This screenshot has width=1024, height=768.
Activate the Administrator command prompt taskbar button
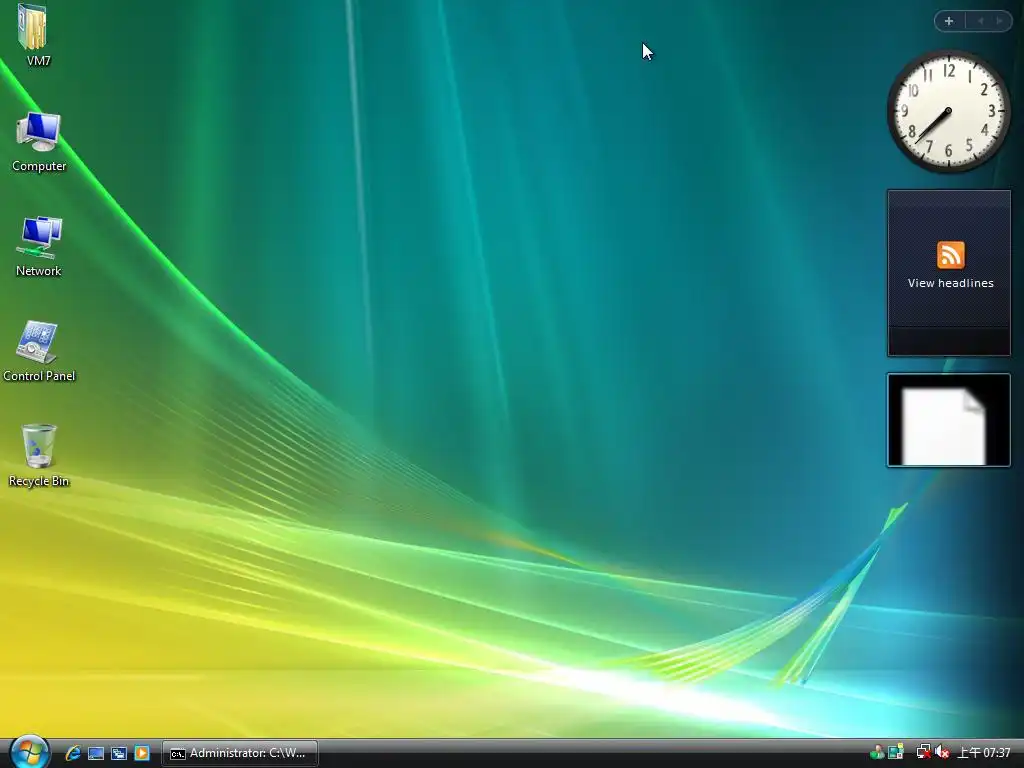click(x=240, y=753)
